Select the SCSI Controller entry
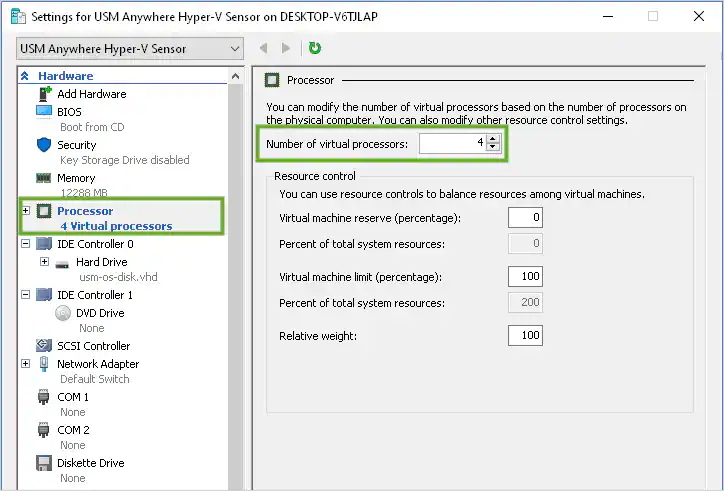This screenshot has height=491, width=724. (x=94, y=346)
